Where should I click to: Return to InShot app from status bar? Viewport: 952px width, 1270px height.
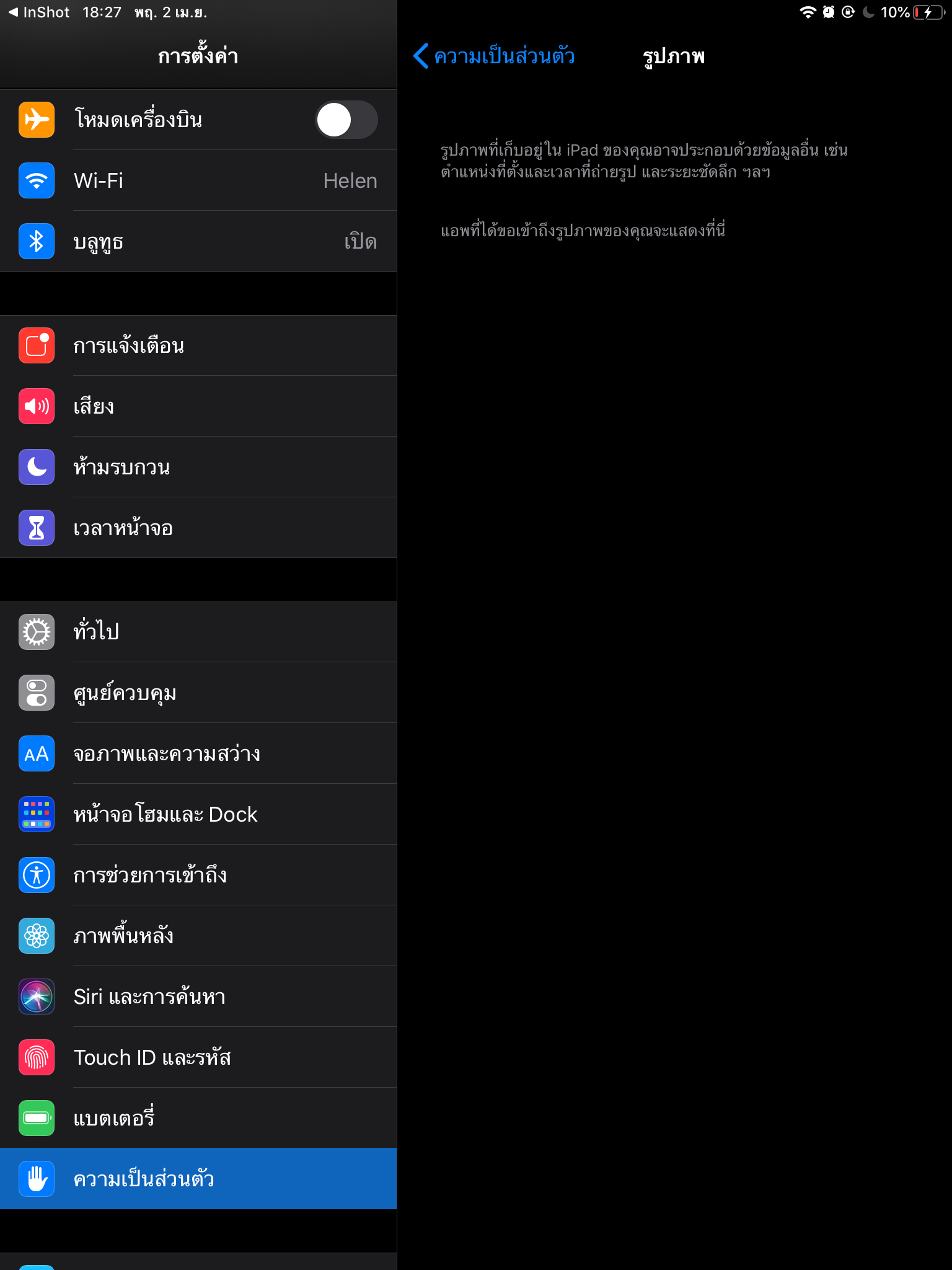tap(39, 12)
